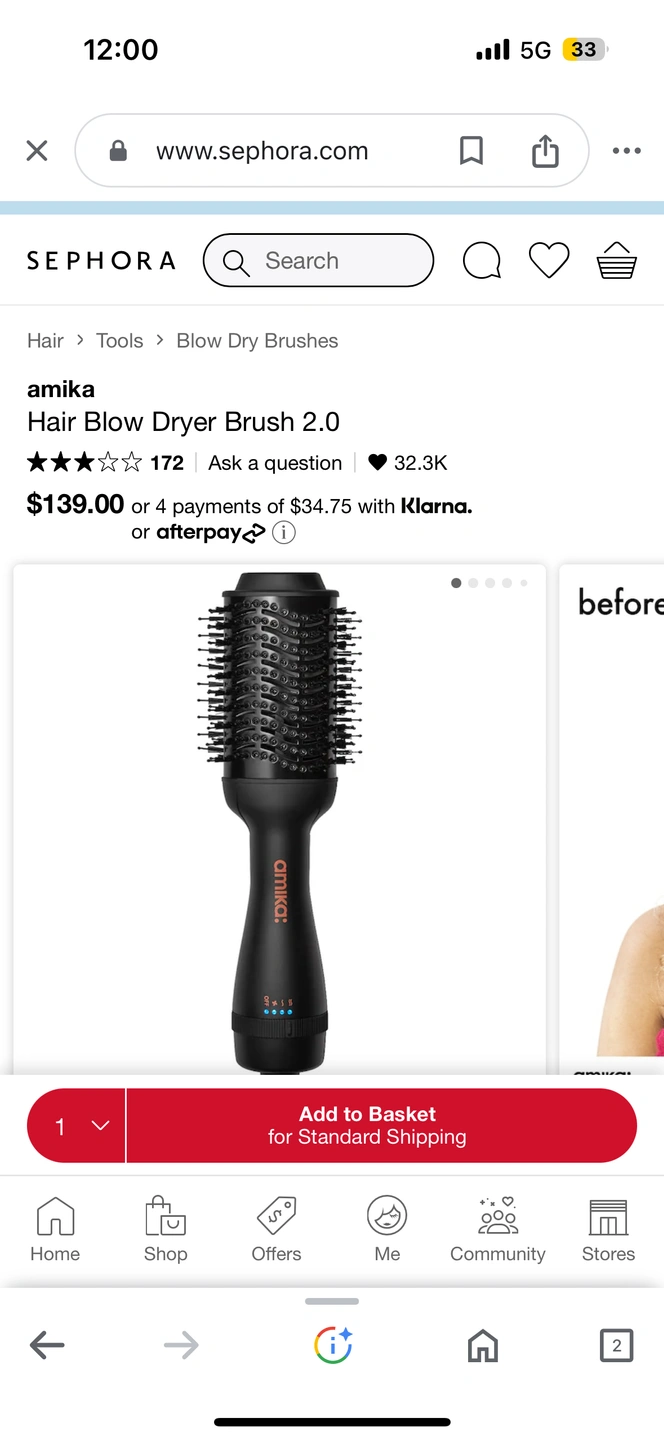Image resolution: width=664 pixels, height=1440 pixels.
Task: Open the Shop tab in bottom navigation
Action: point(166,1230)
